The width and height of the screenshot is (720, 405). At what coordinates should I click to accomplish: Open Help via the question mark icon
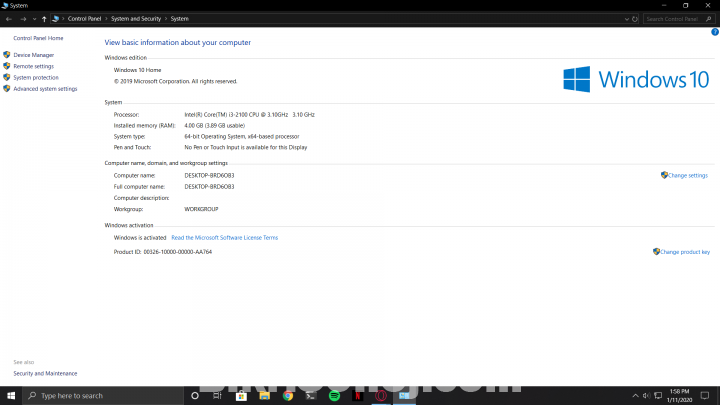[715, 32]
